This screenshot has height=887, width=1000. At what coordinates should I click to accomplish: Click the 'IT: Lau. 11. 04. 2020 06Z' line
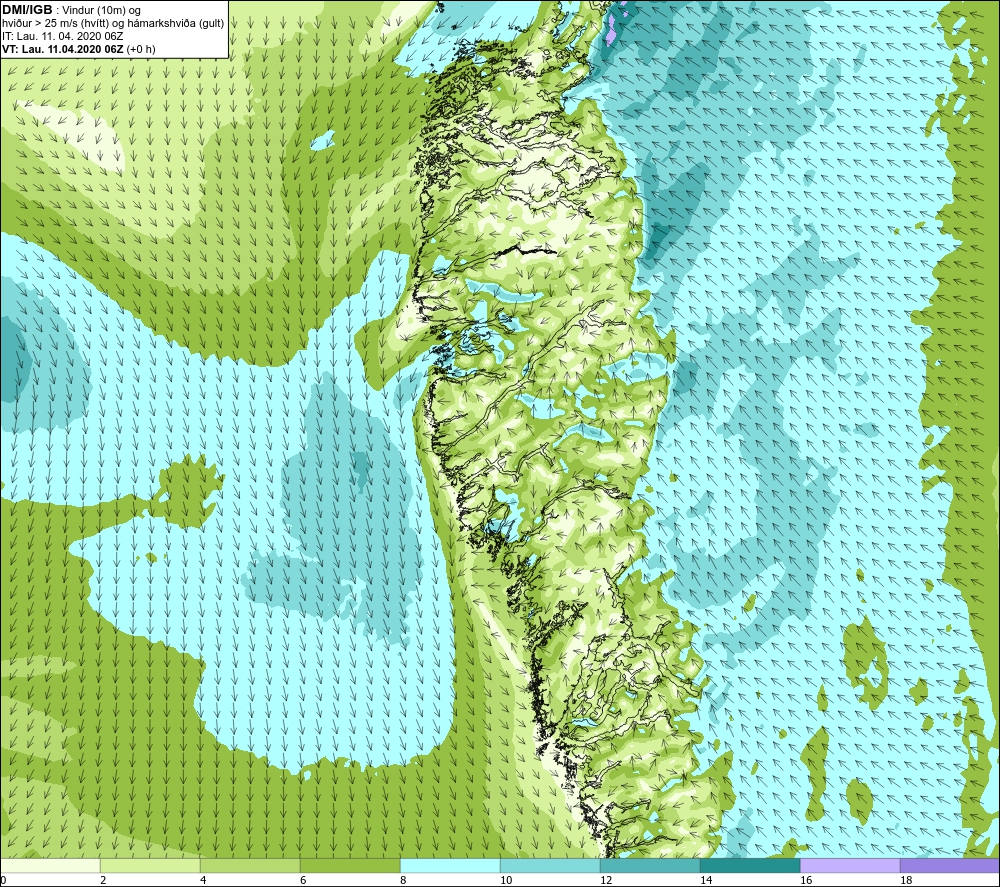(62, 36)
